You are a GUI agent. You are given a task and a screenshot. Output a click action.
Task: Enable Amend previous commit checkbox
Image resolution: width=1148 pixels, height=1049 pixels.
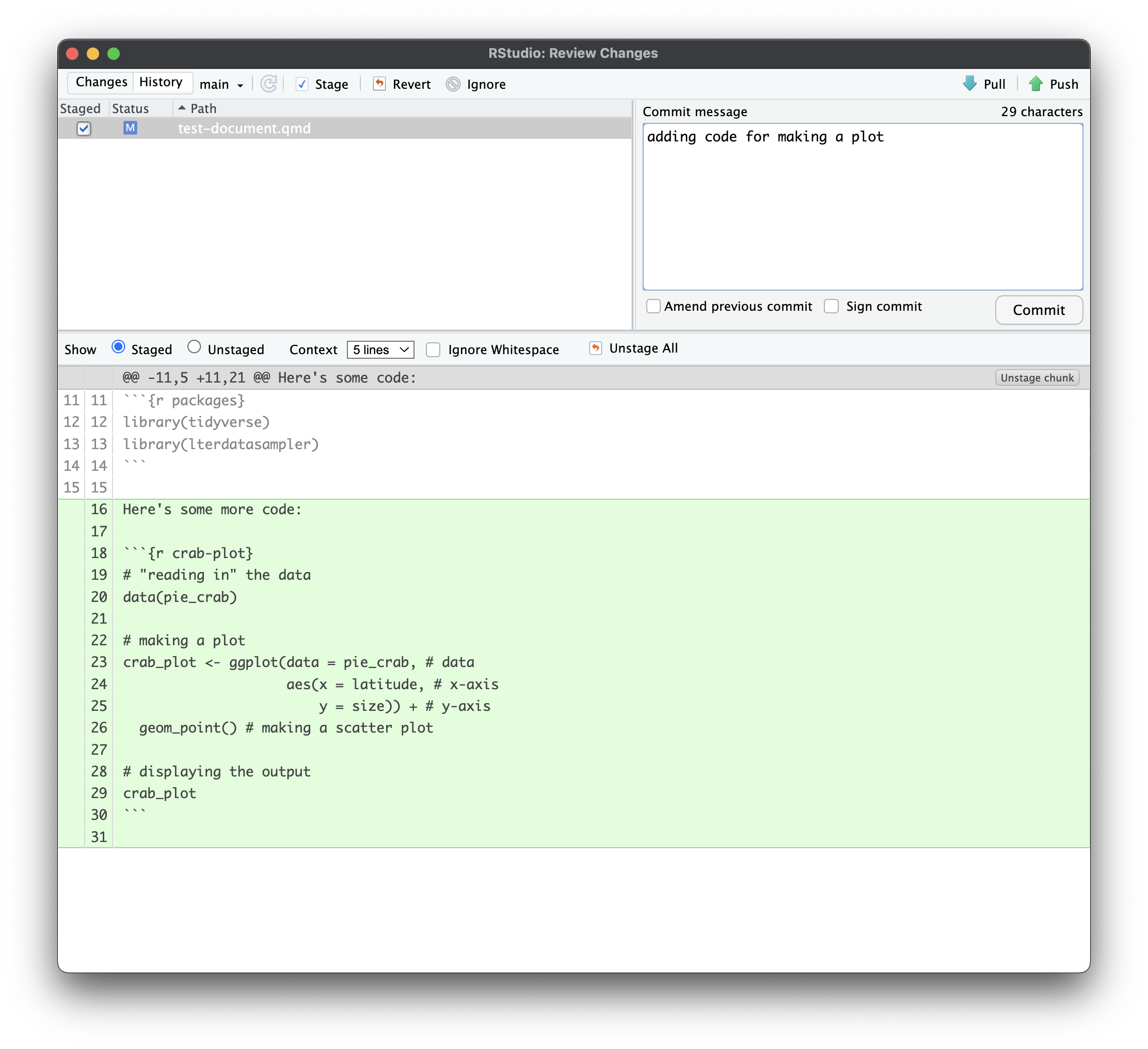tap(653, 306)
